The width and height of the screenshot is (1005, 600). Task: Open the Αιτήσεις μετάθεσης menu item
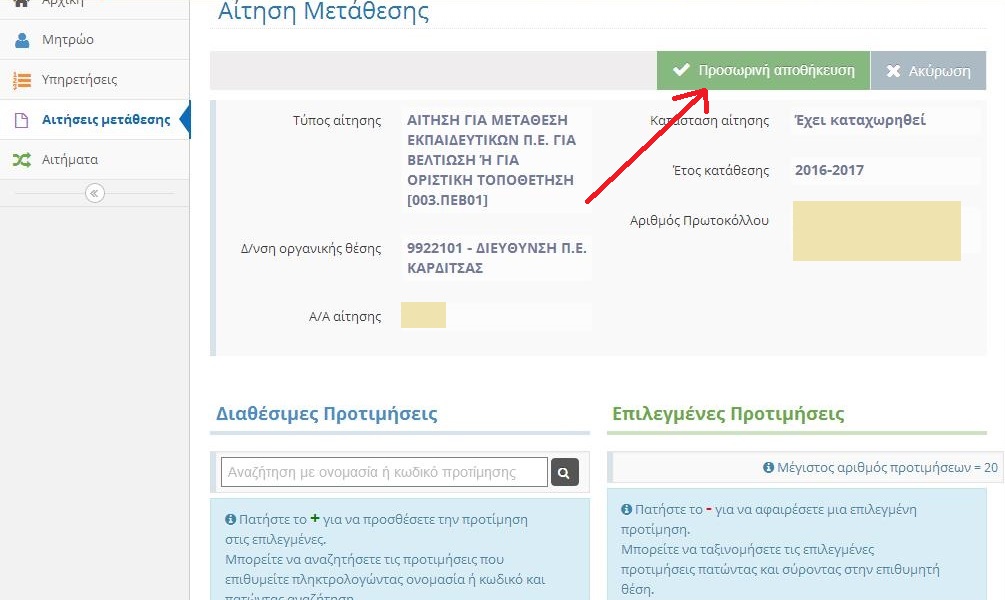pos(105,120)
